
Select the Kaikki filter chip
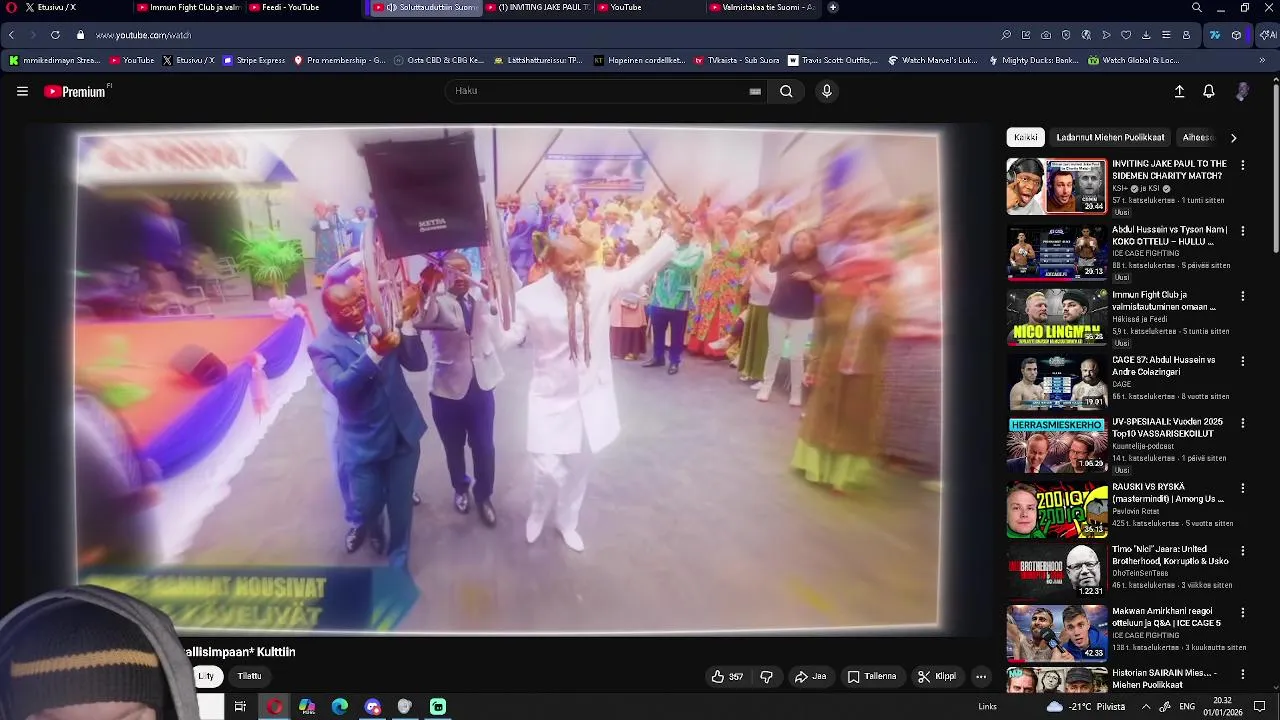coord(1026,138)
